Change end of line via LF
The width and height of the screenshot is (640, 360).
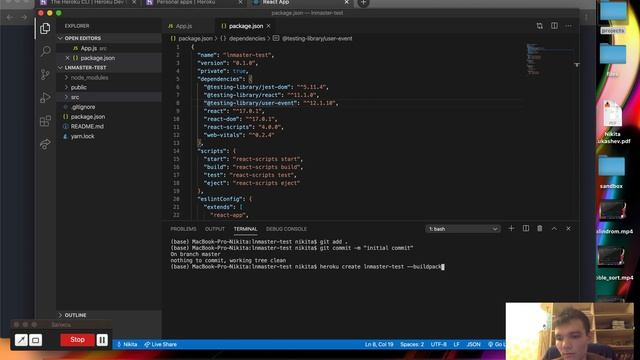456,344
